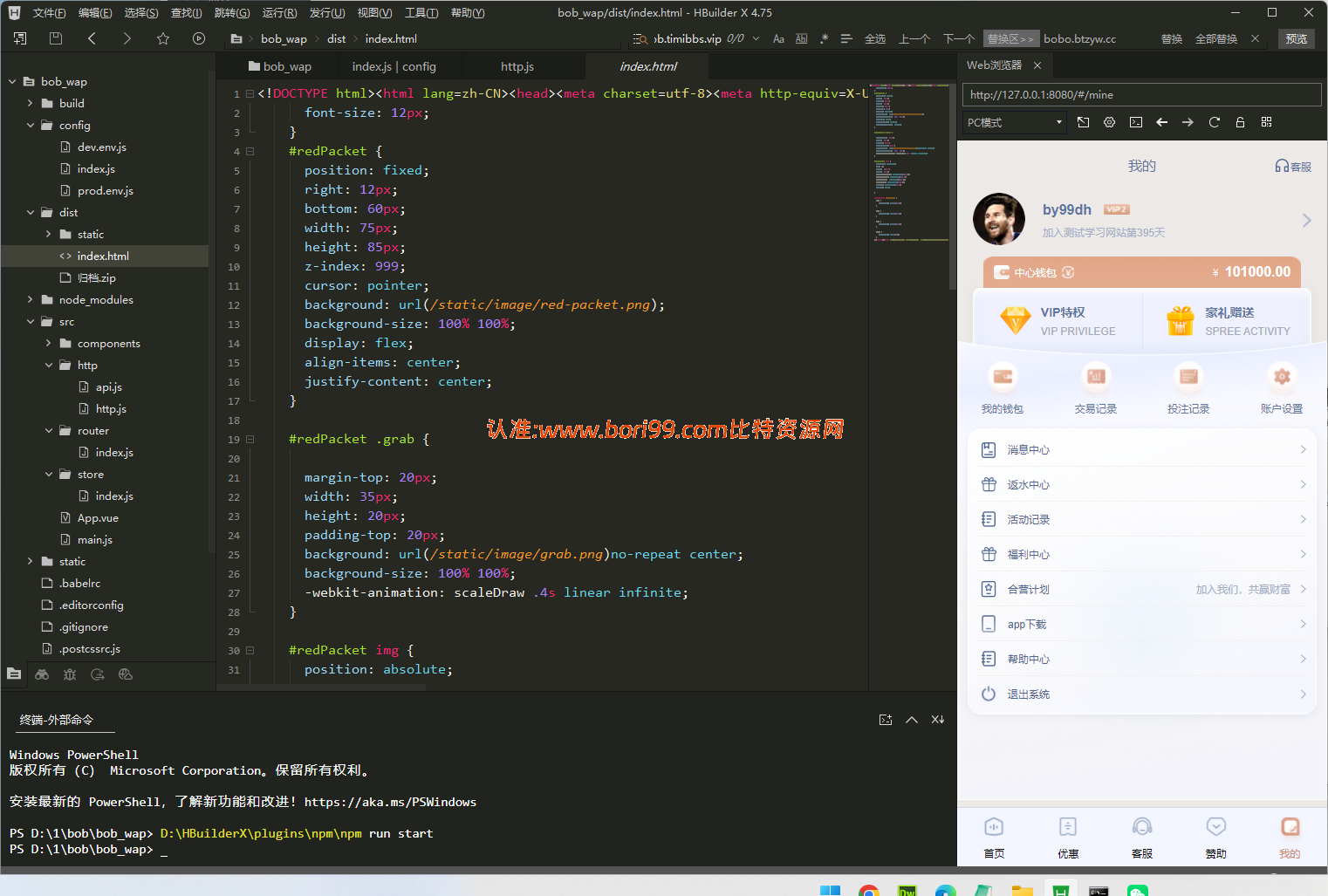This screenshot has height=896, width=1328.
Task: Close the terminal with X icon
Action: pyautogui.click(x=938, y=720)
